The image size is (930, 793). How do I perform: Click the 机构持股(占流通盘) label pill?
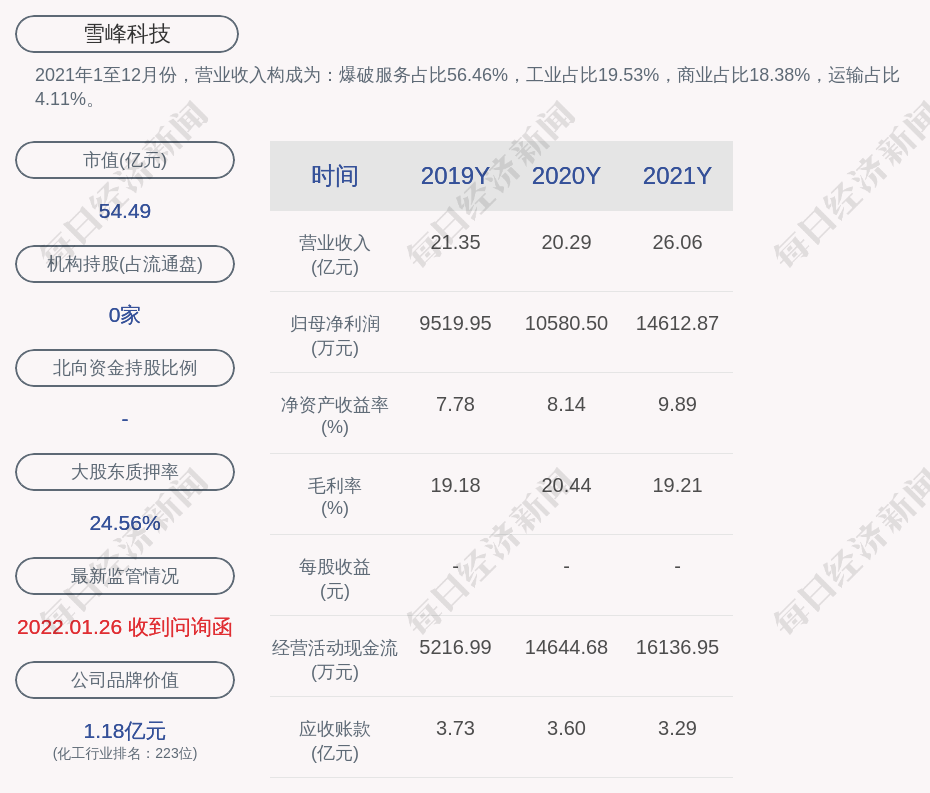[125, 264]
